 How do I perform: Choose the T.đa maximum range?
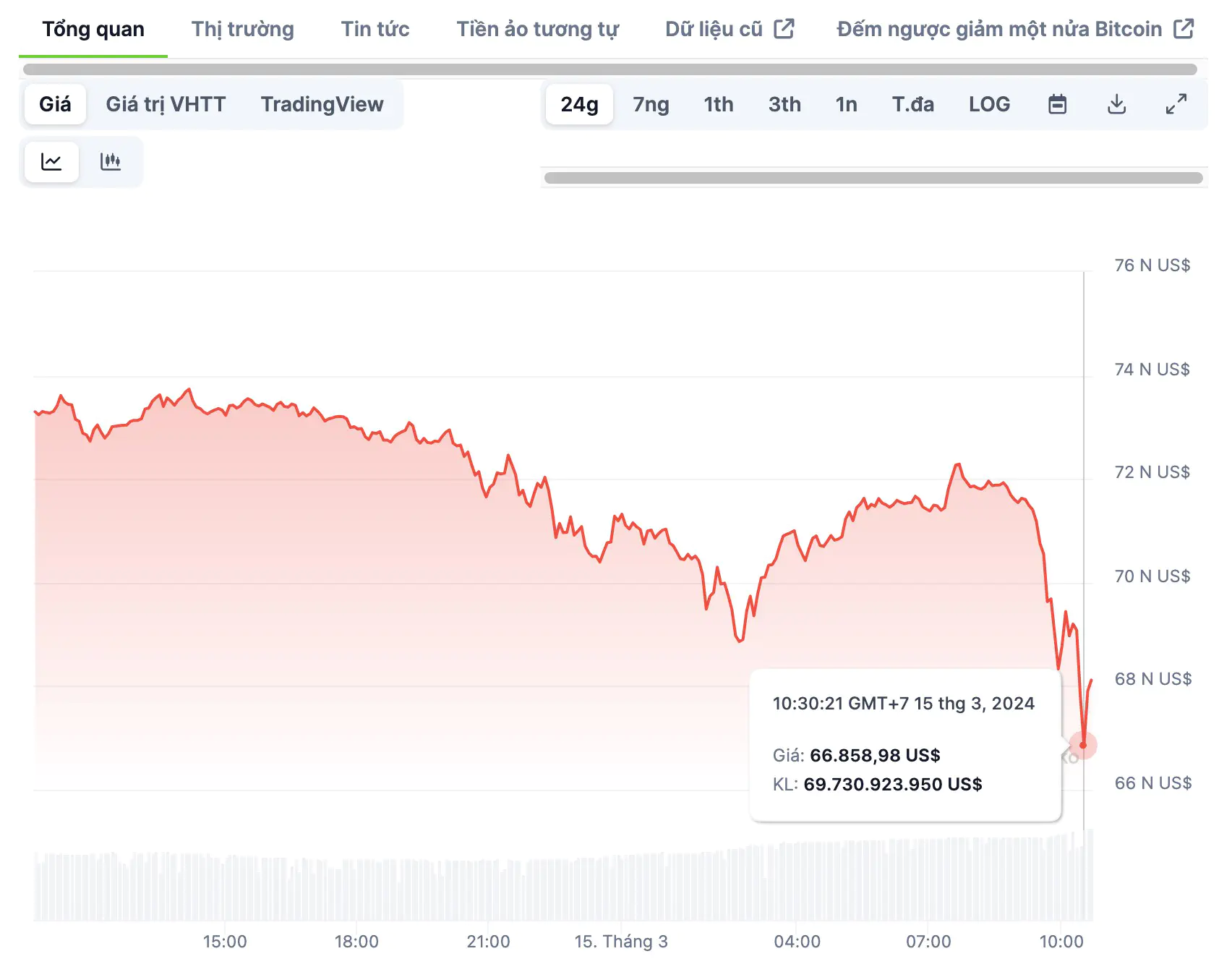(912, 104)
